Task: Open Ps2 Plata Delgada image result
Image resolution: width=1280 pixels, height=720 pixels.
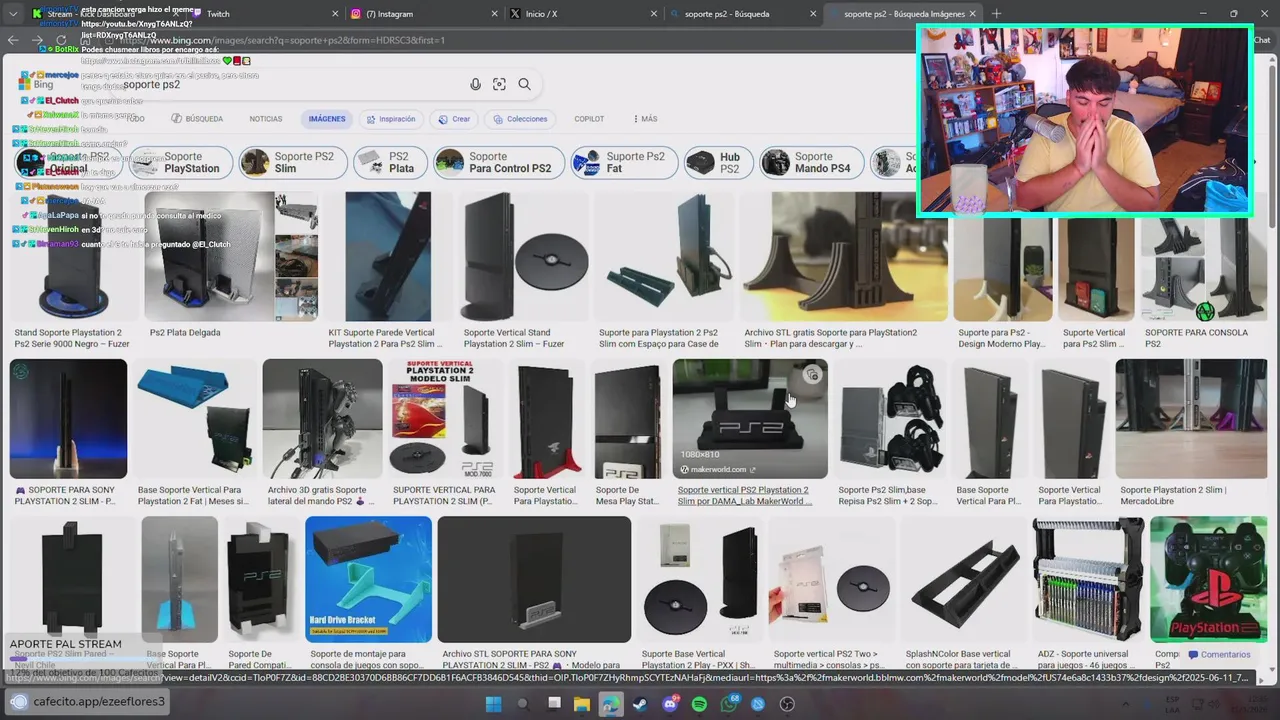Action: click(232, 256)
